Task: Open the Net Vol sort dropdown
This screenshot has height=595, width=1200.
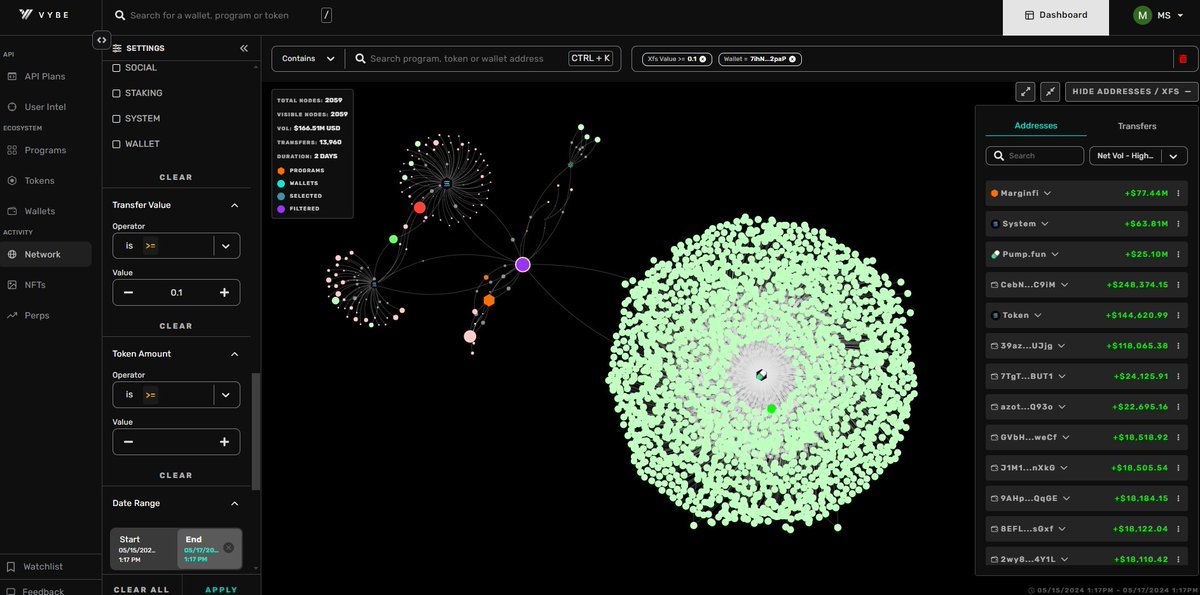Action: 1139,156
